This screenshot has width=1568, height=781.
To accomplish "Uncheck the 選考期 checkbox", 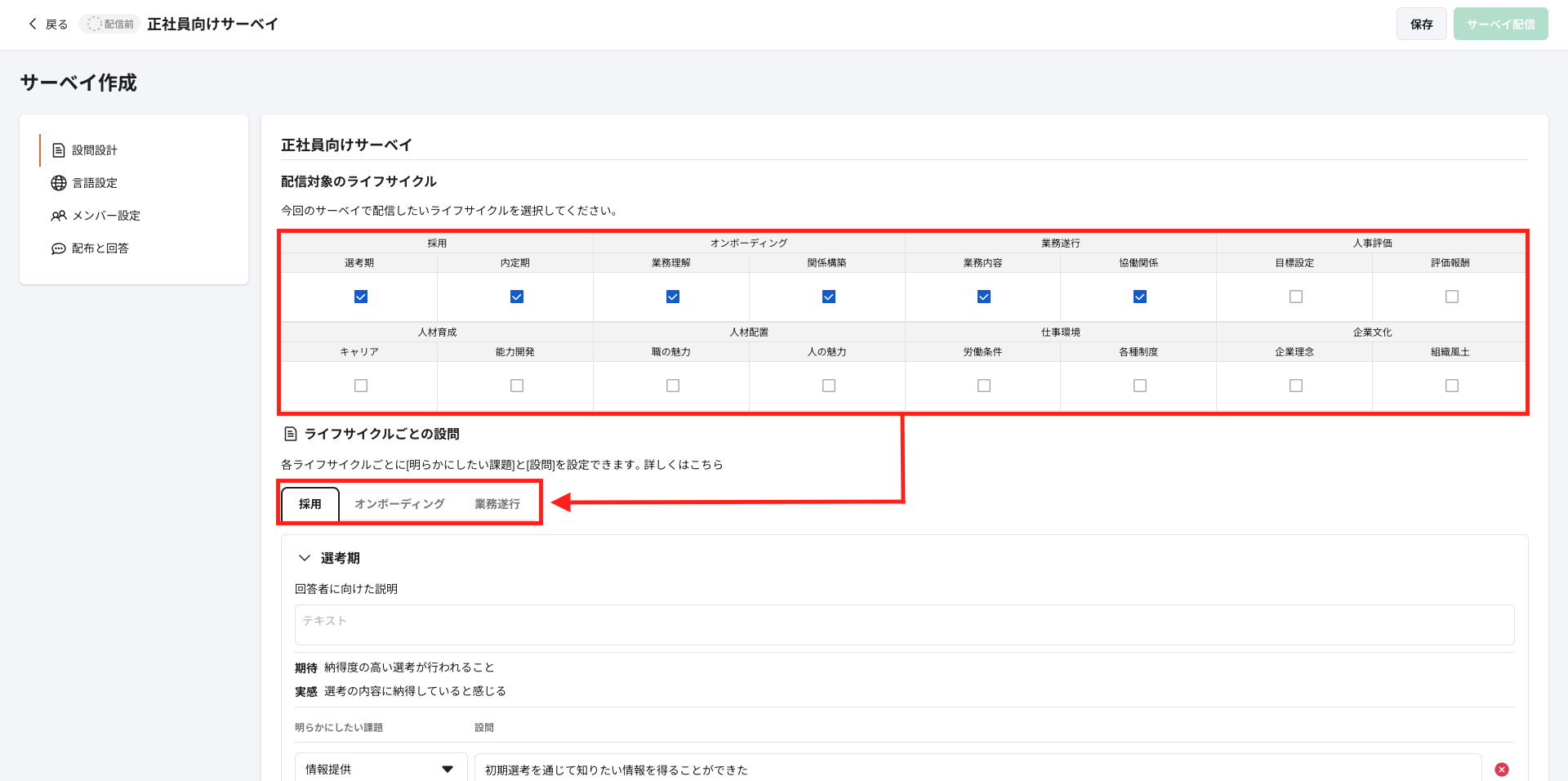I will point(361,297).
